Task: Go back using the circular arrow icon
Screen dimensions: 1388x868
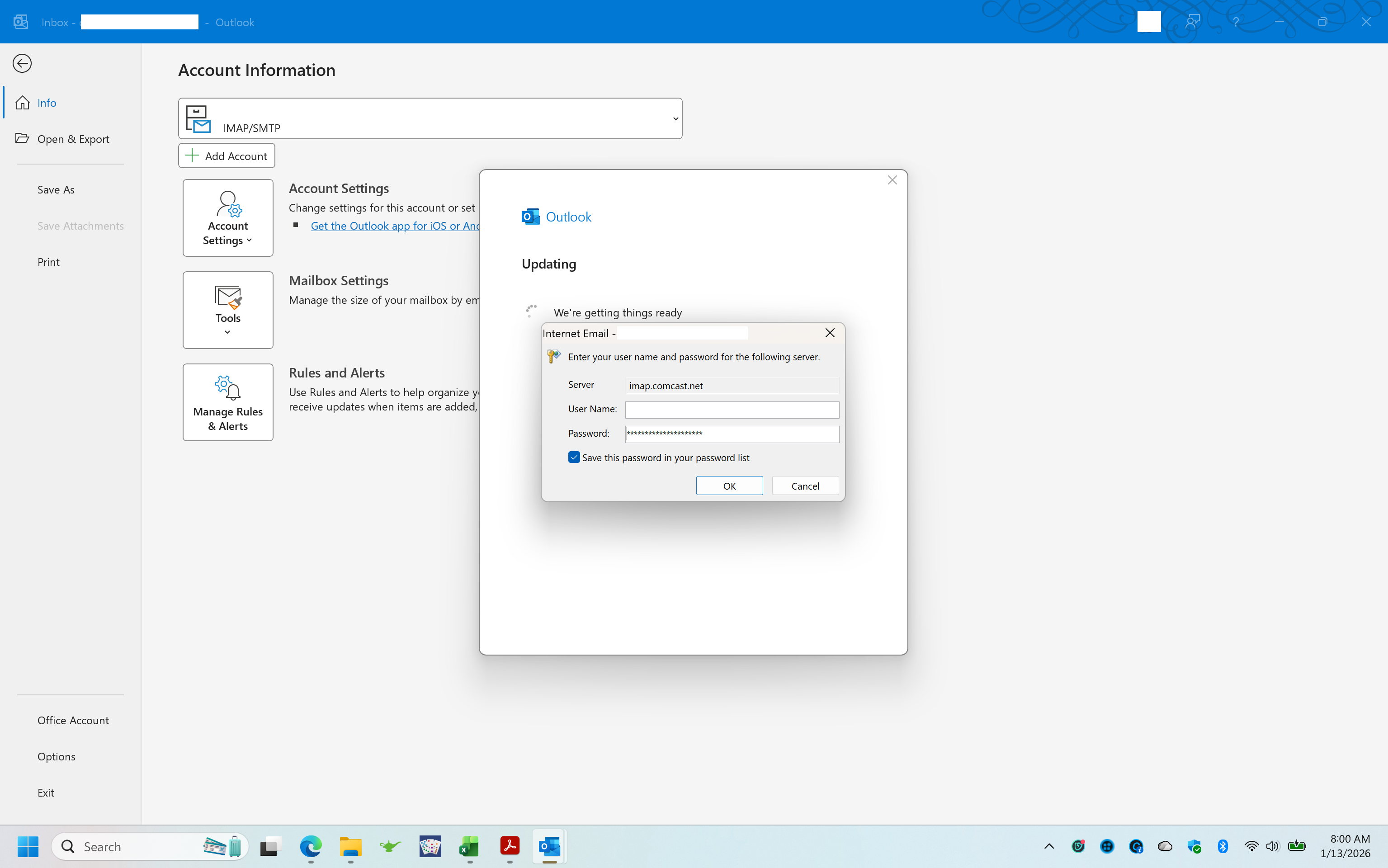Action: tap(22, 63)
